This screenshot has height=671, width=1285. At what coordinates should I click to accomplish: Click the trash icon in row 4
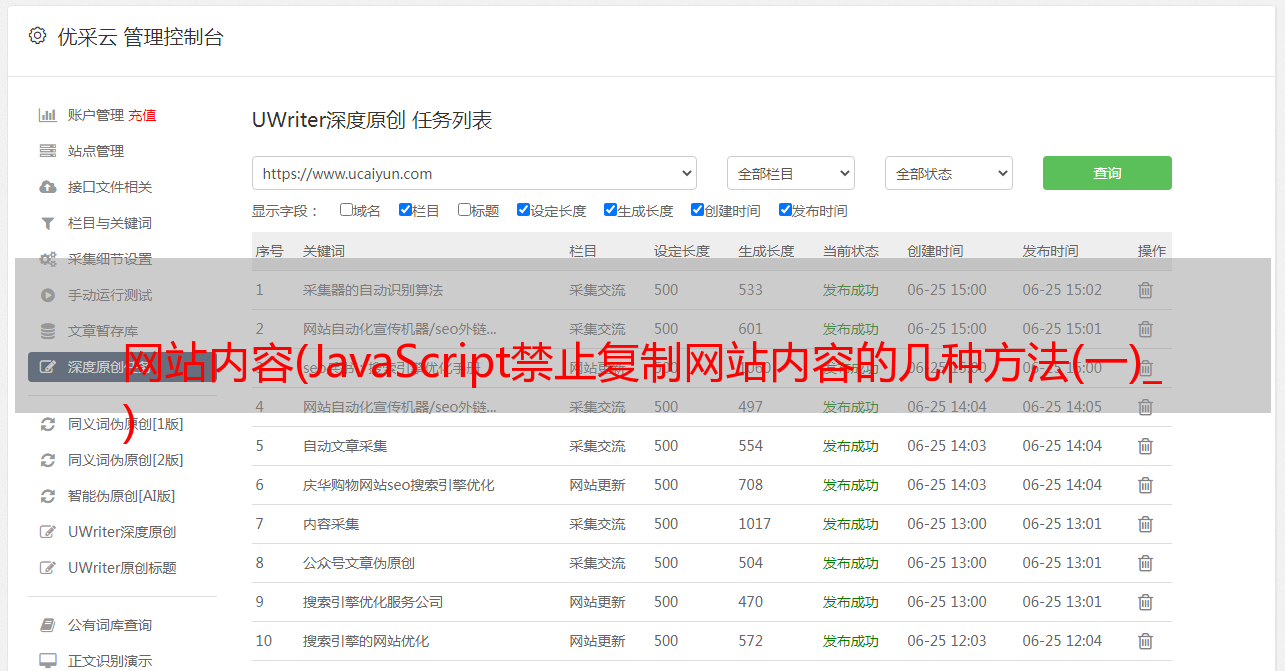pyautogui.click(x=1146, y=407)
